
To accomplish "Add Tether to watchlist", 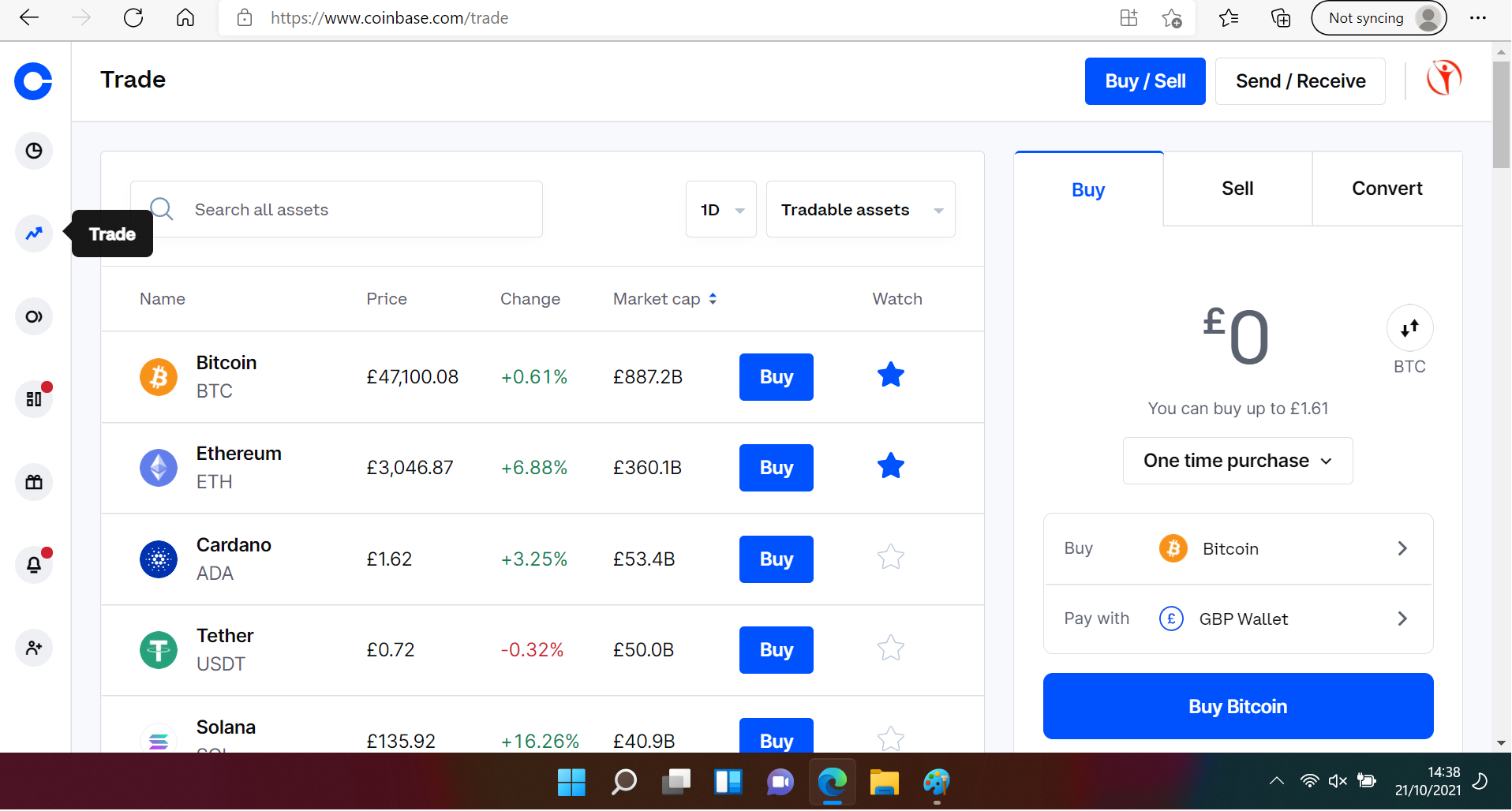I will [891, 648].
